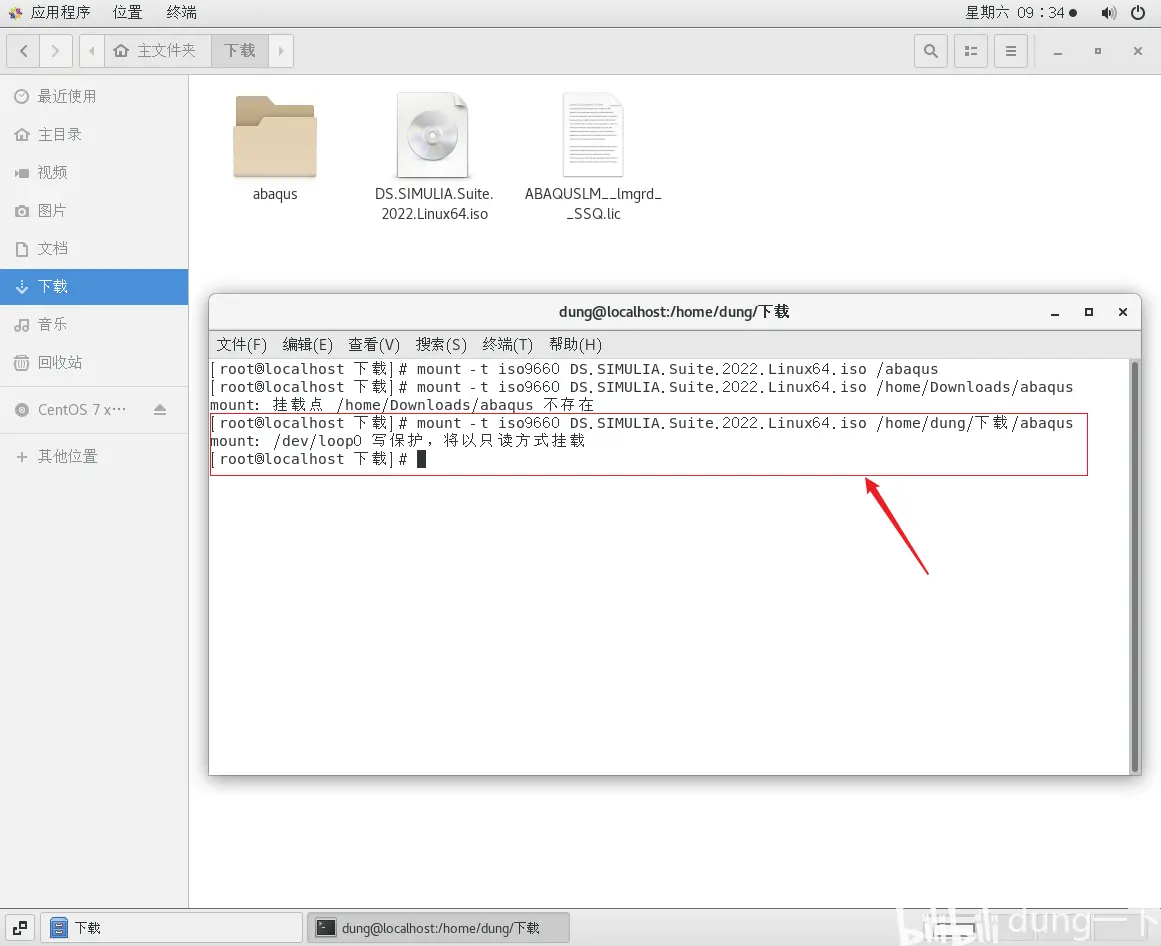Open the clock showing 星期六 09:34
The height and width of the screenshot is (946, 1161).
pos(1020,13)
